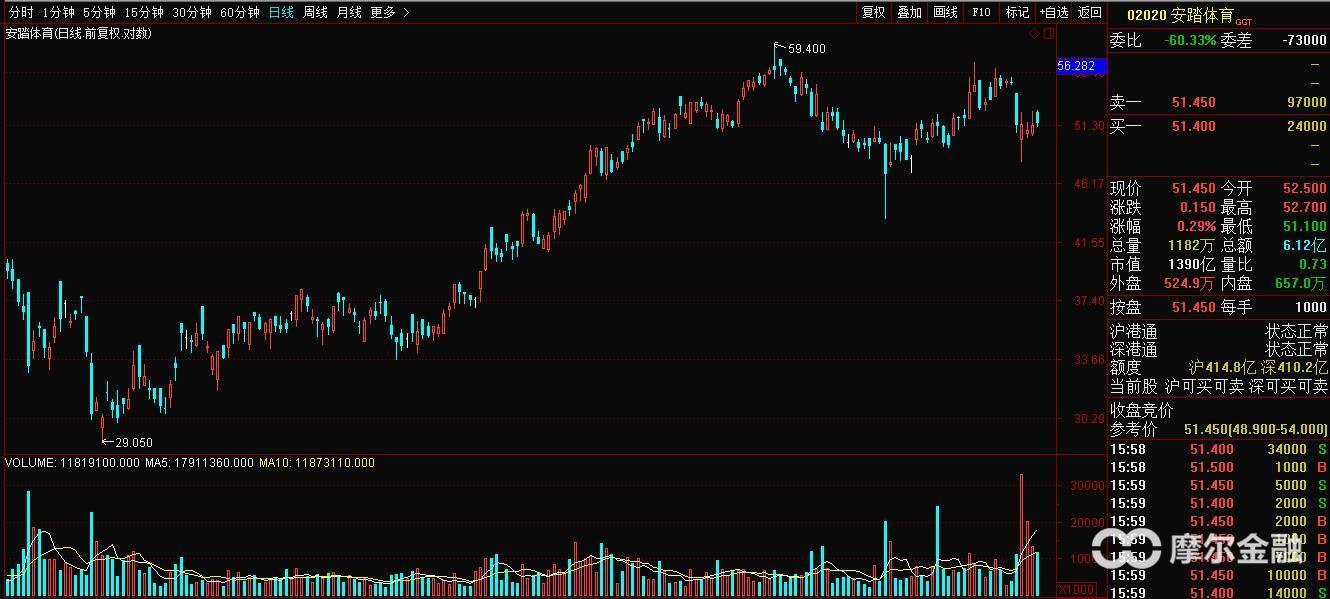Click the 最低 value 51.100

click(1305, 226)
